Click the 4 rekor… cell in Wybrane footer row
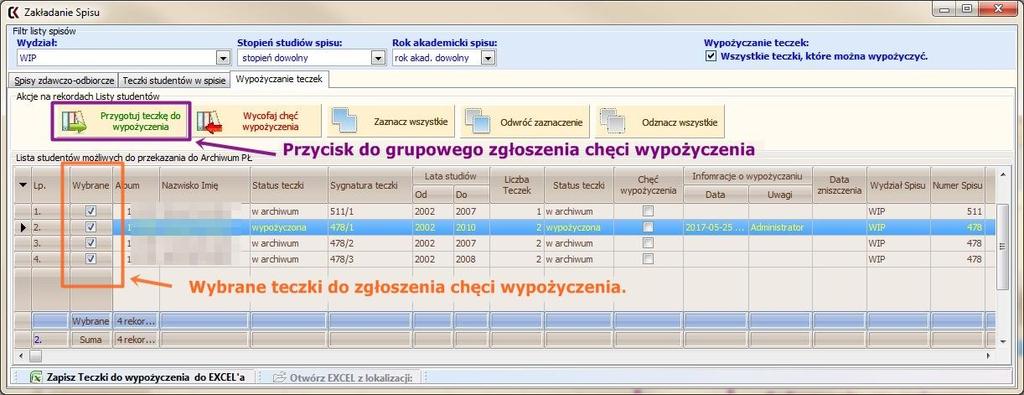 (136, 321)
